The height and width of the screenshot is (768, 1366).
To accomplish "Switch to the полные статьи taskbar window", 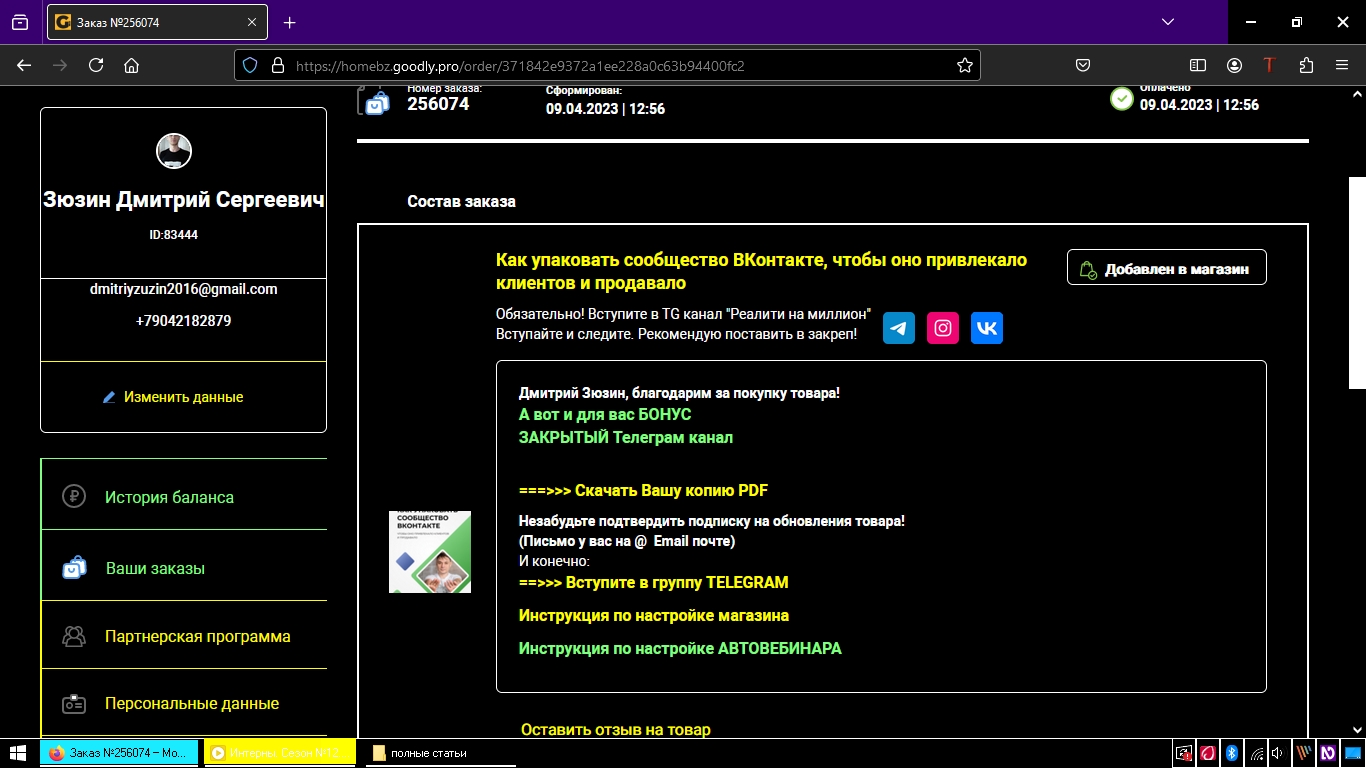I will point(440,753).
